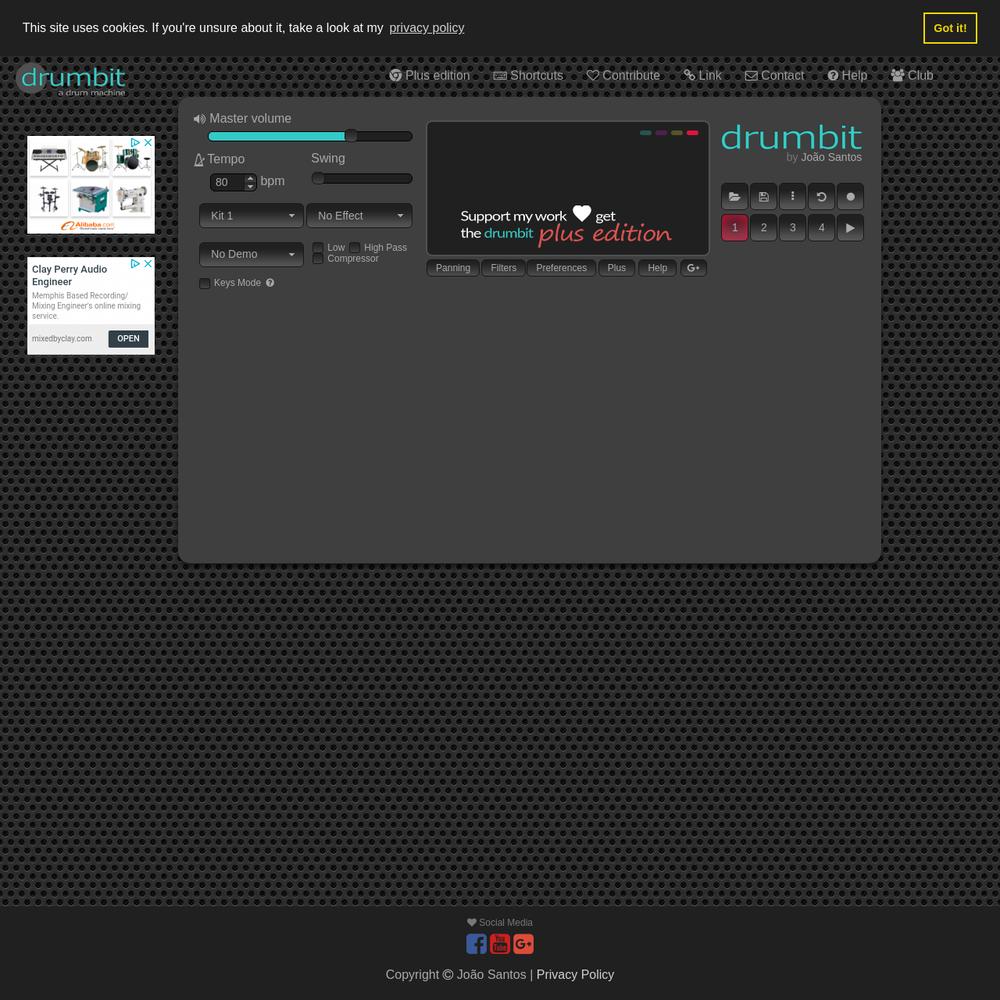Open Privacy Policy link in footer
1000x1000 pixels.
(x=575, y=974)
